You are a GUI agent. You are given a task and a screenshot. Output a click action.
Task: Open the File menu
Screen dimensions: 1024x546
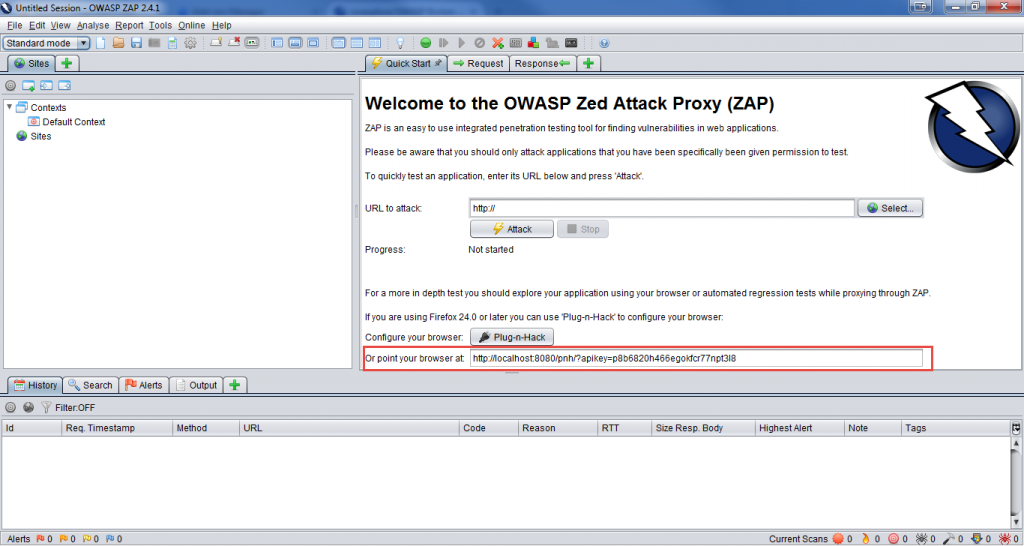(14, 25)
